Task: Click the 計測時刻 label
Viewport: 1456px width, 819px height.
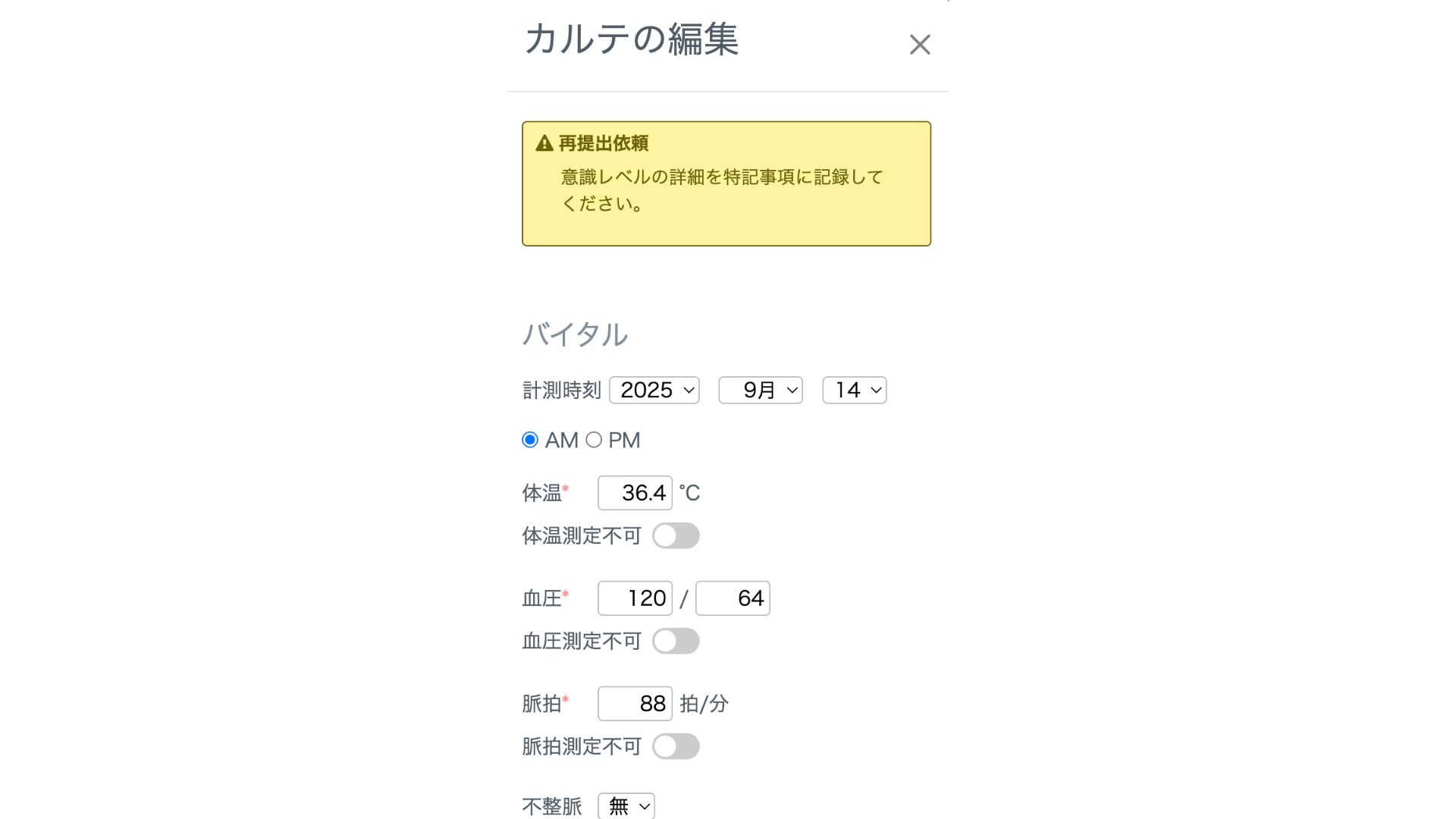Action: coord(561,391)
